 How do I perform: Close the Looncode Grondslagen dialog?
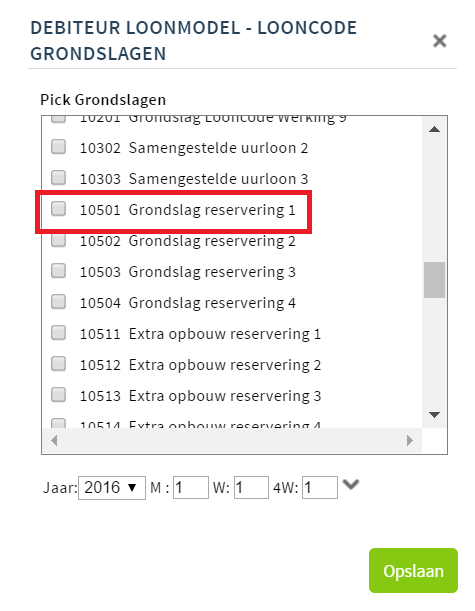click(x=440, y=41)
